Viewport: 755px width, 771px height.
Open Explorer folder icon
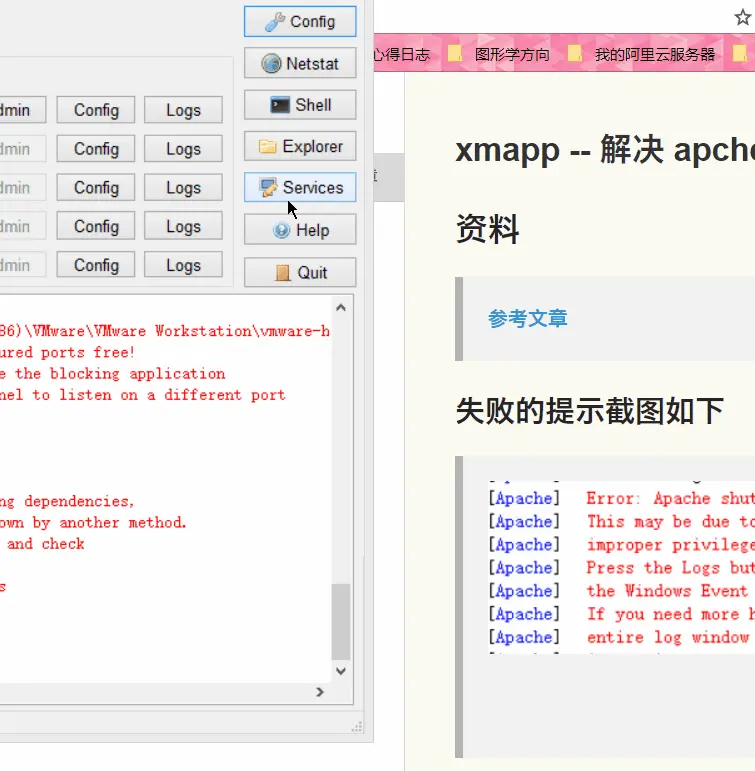pos(268,147)
